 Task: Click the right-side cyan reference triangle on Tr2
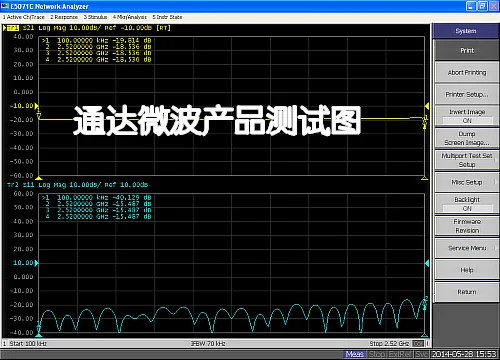tap(427, 263)
